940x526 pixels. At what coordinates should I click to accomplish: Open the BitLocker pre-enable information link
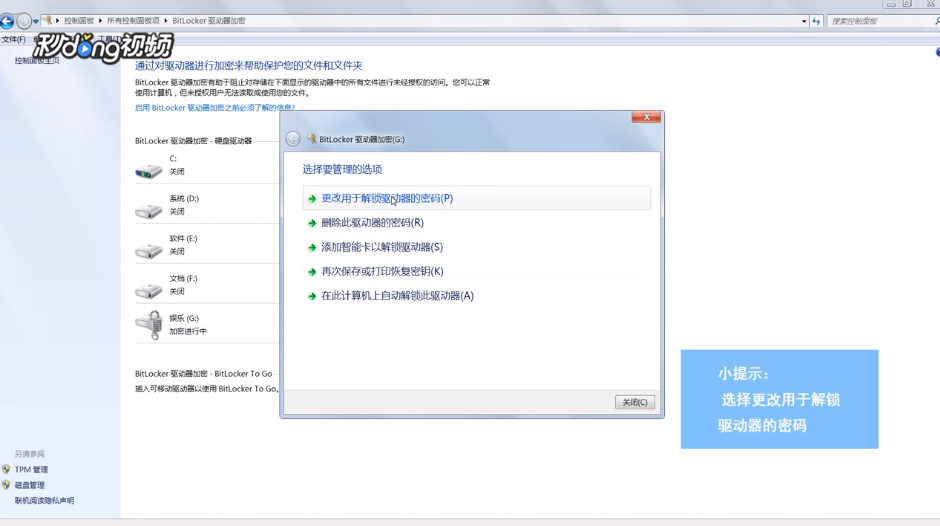pos(215,108)
